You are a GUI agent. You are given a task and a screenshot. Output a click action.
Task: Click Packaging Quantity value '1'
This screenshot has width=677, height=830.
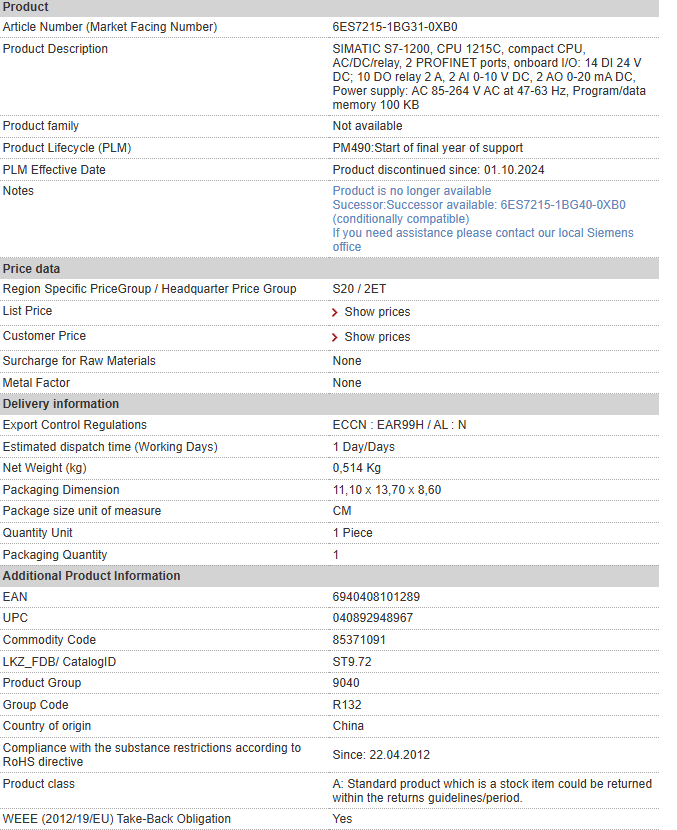coord(336,555)
